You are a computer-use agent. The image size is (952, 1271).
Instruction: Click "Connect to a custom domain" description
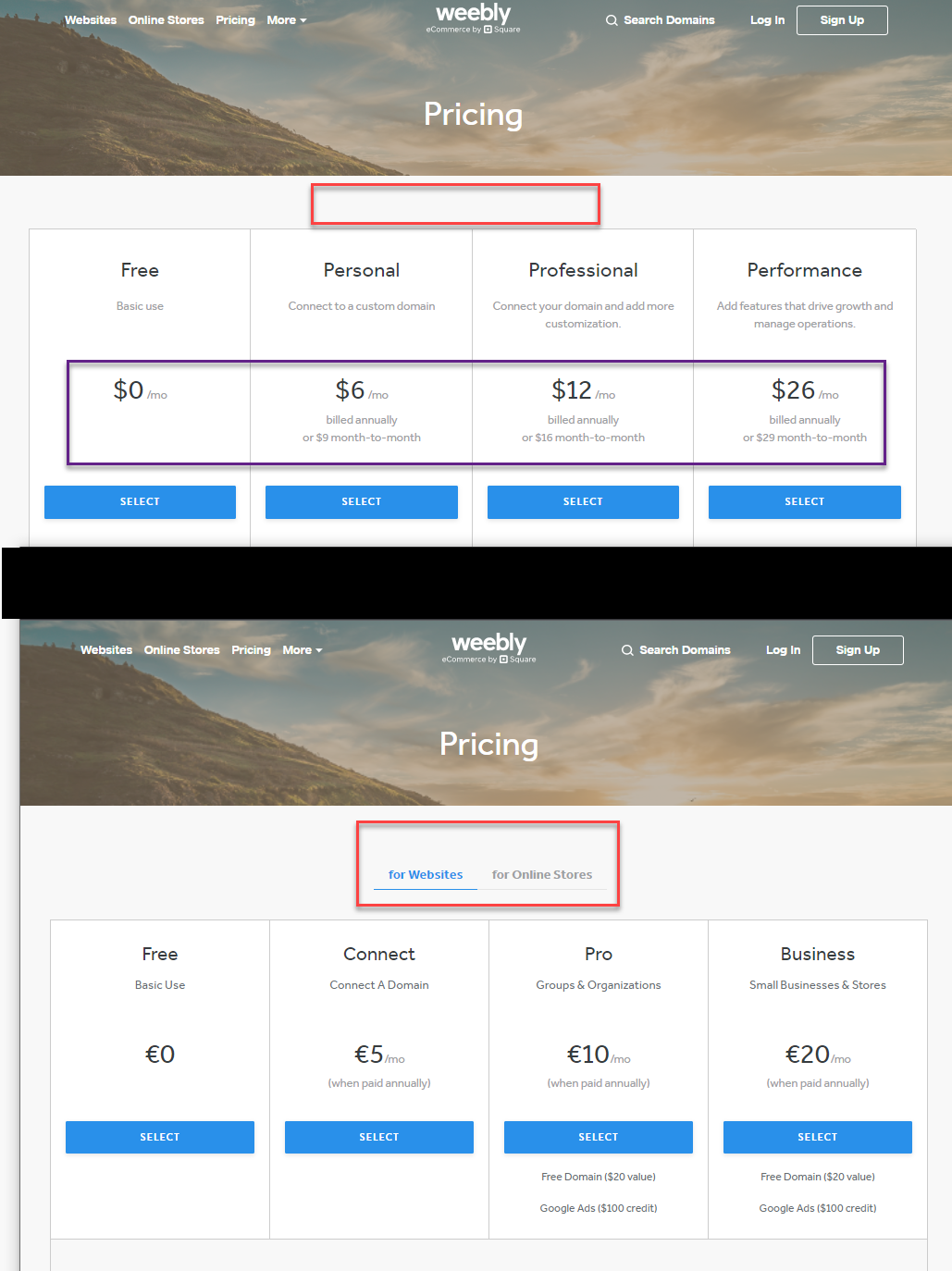pos(362,306)
